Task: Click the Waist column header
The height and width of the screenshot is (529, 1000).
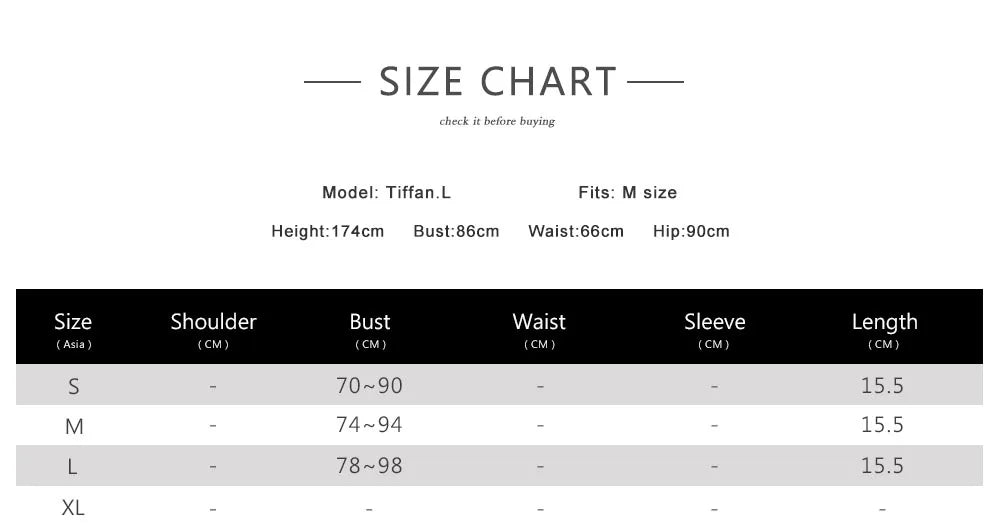Action: pyautogui.click(x=539, y=327)
